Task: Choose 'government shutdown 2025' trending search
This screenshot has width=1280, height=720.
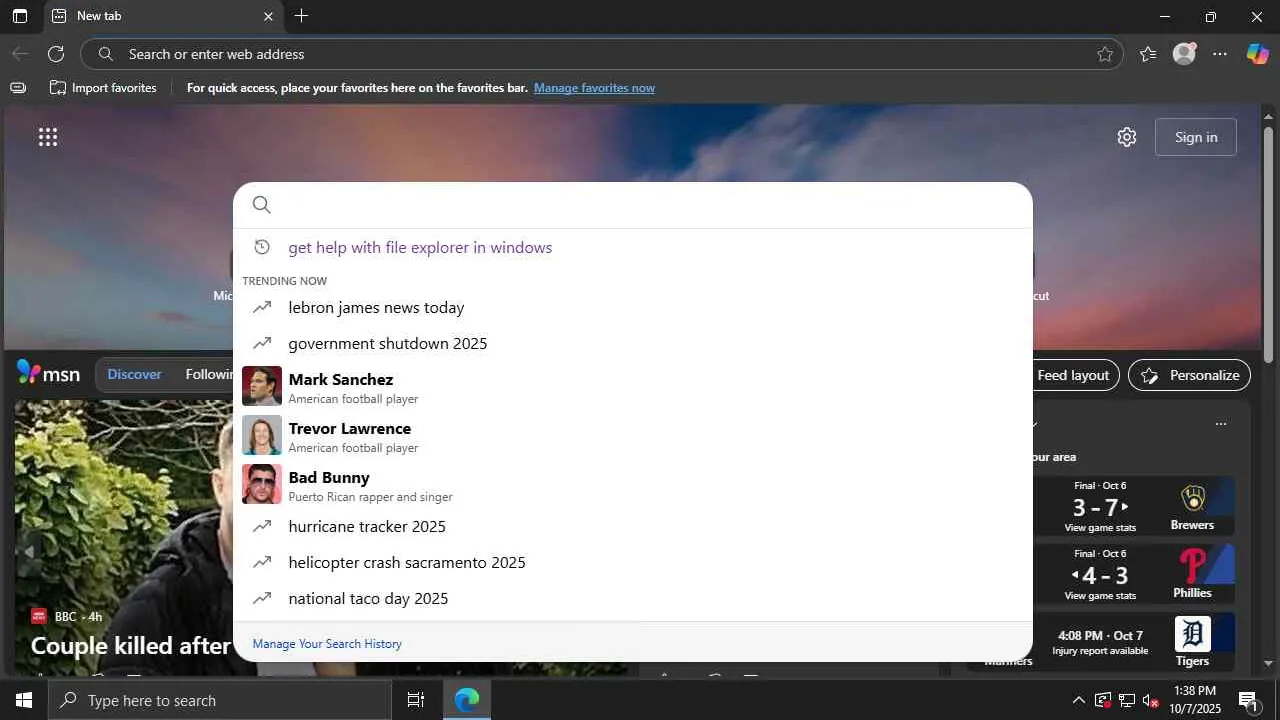Action: pos(633,343)
